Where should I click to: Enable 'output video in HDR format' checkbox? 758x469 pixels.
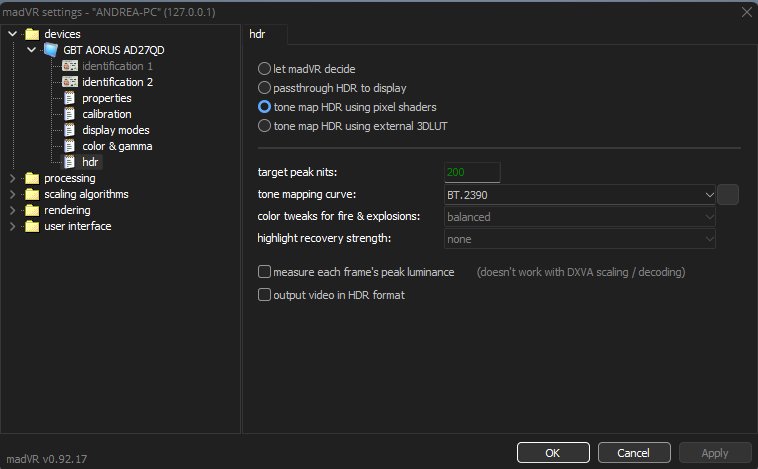click(264, 294)
